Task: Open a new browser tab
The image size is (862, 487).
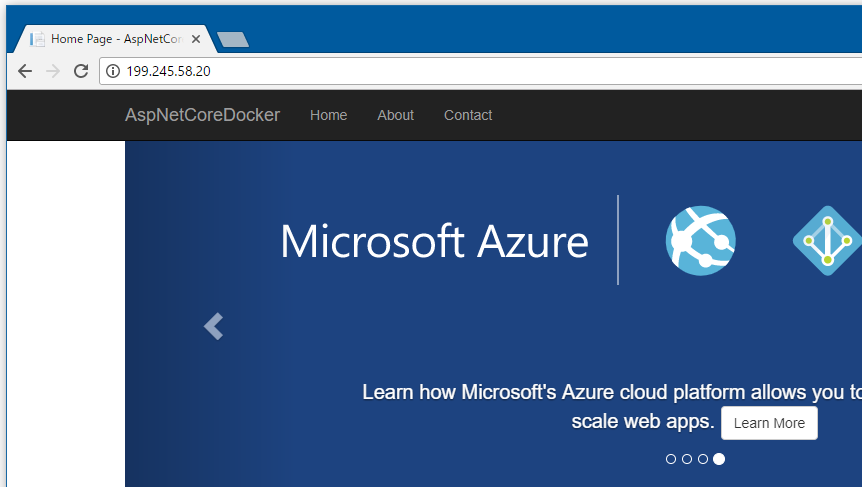Action: tap(233, 40)
